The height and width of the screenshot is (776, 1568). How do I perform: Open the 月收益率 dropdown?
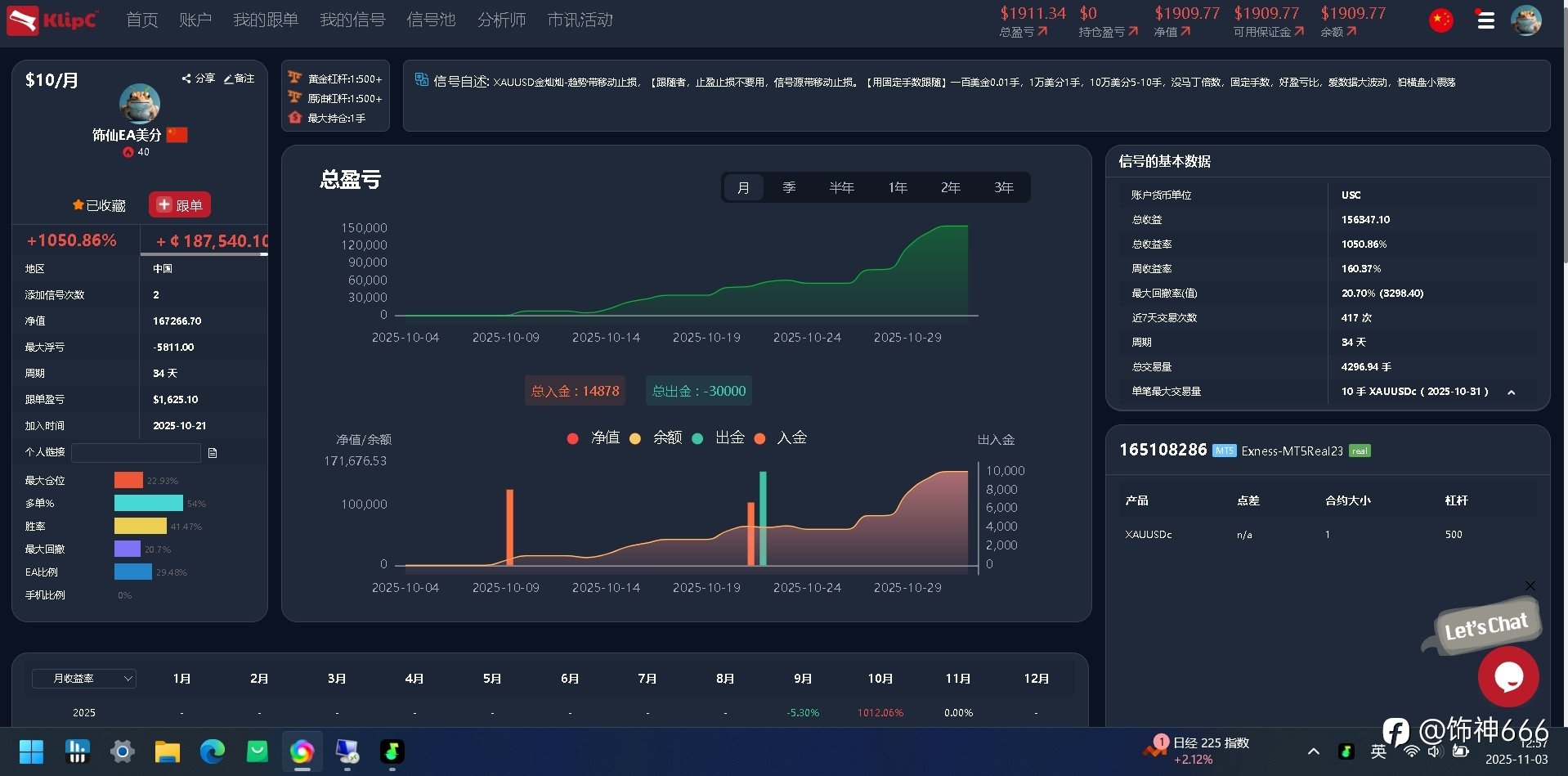[x=84, y=679]
